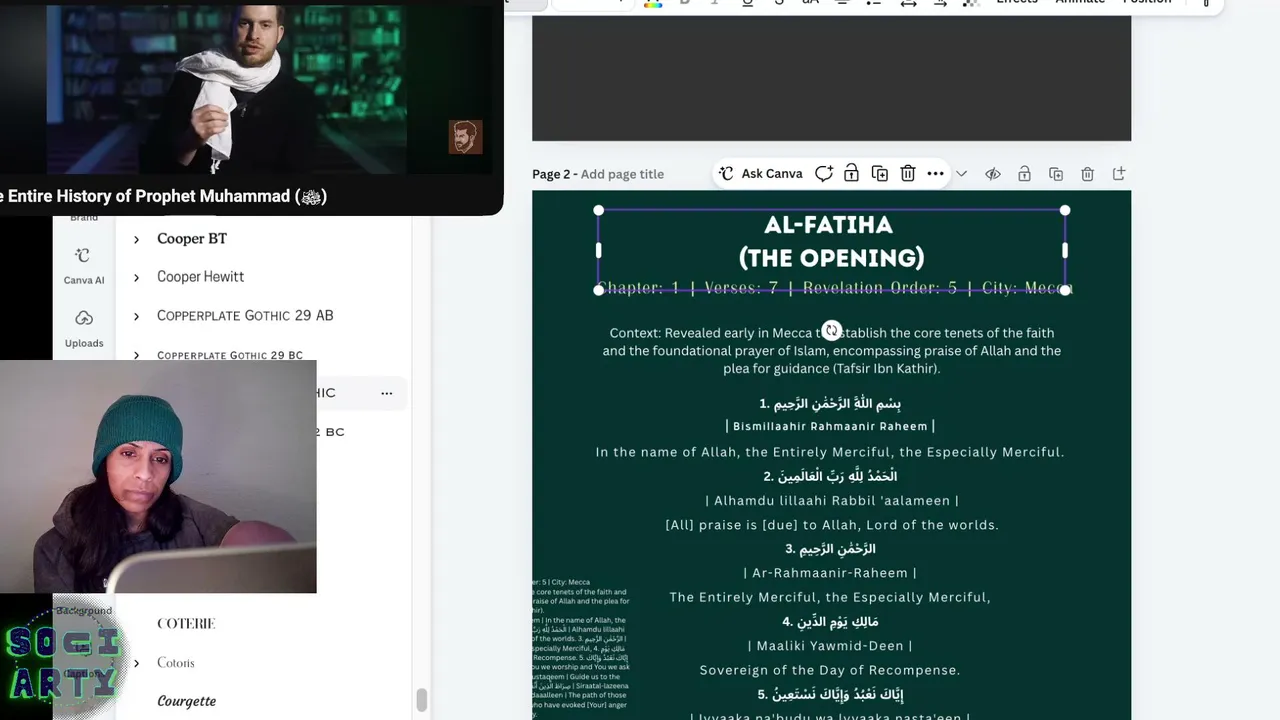Viewport: 1280px width, 720px height.
Task: Click the top-right selection corner handle
Action: pos(1065,210)
